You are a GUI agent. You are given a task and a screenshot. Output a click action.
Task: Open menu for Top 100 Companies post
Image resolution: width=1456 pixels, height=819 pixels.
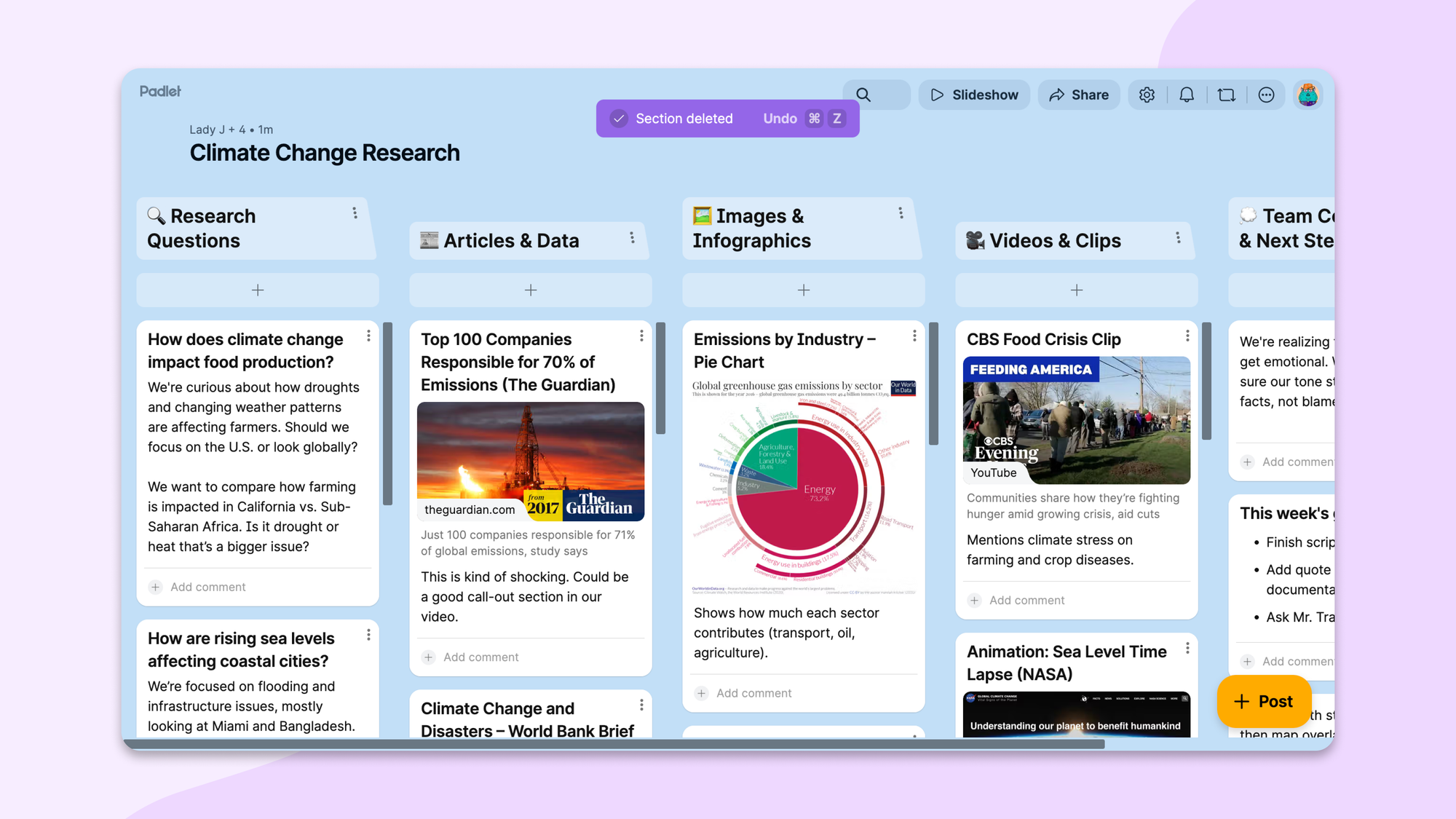[x=641, y=336]
